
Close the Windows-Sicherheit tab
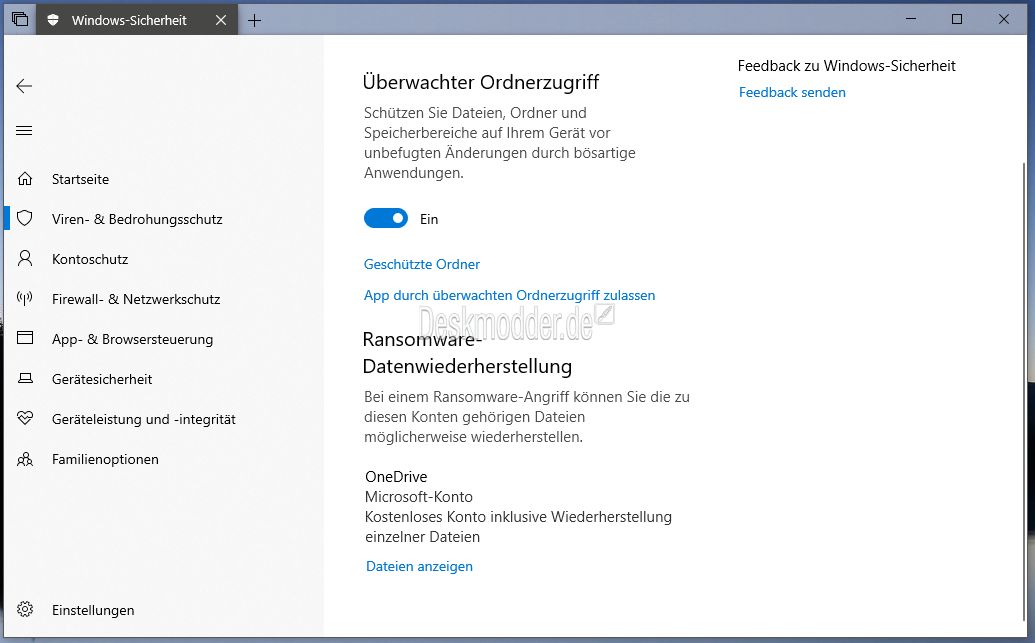[221, 20]
